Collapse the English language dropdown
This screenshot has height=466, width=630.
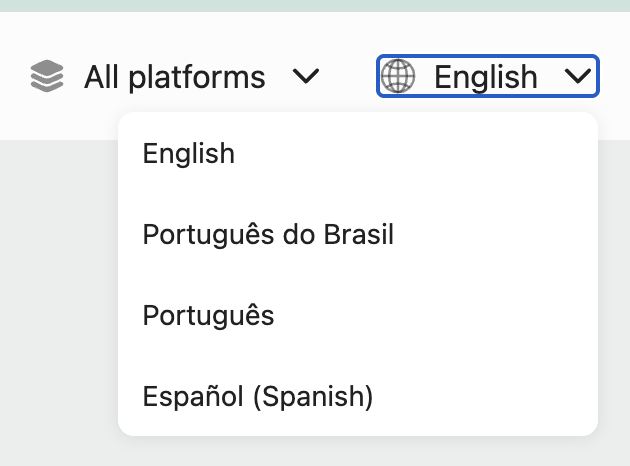click(x=488, y=76)
